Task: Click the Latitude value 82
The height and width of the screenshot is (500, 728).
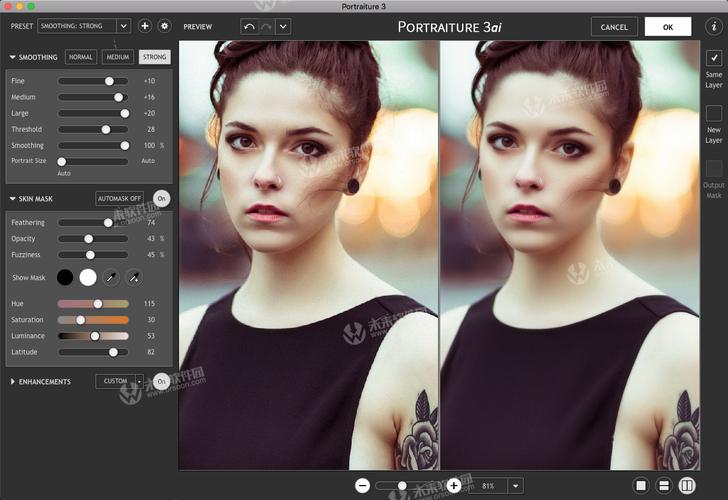Action: (x=151, y=352)
